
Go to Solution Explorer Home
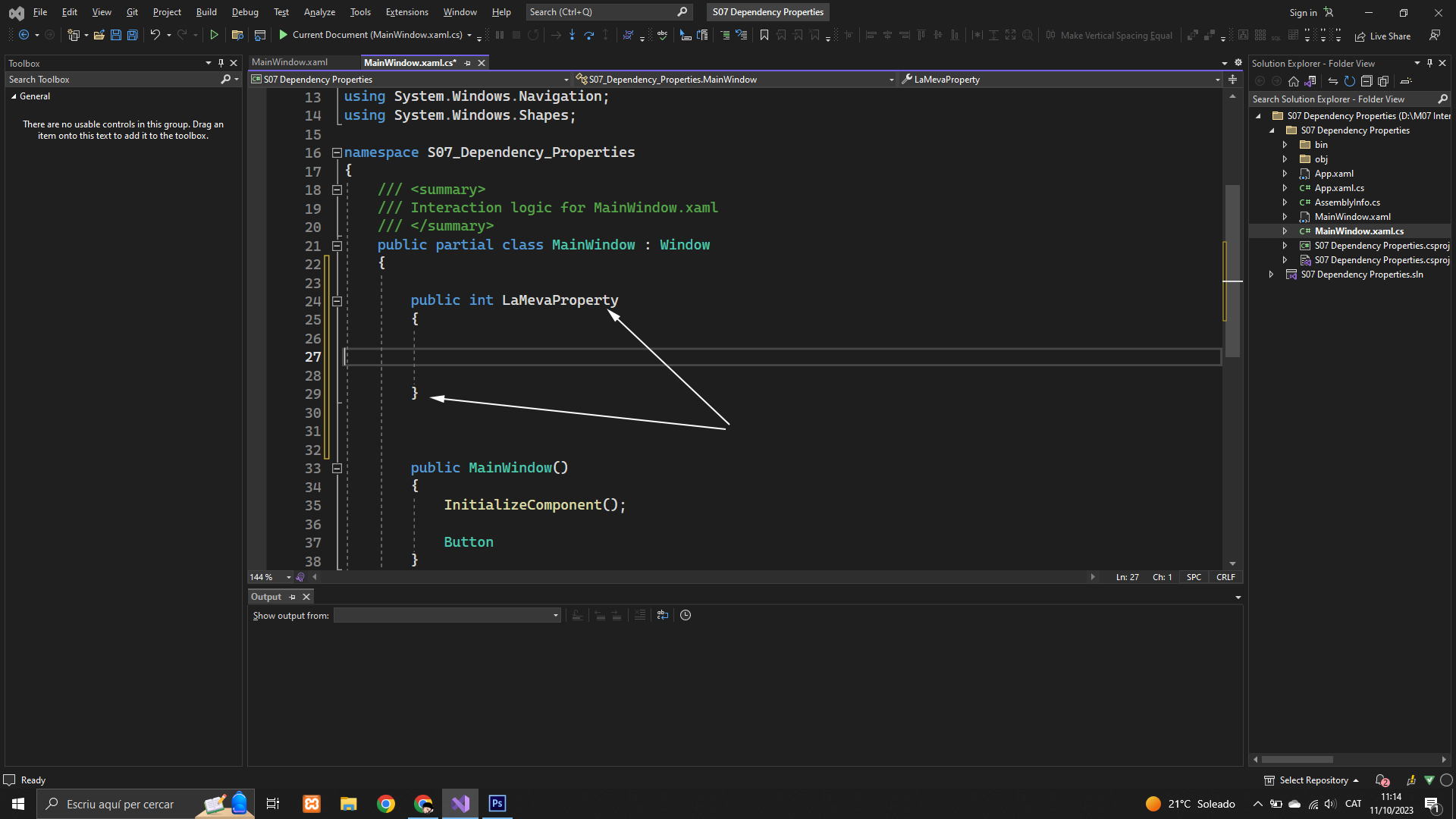coord(1294,81)
